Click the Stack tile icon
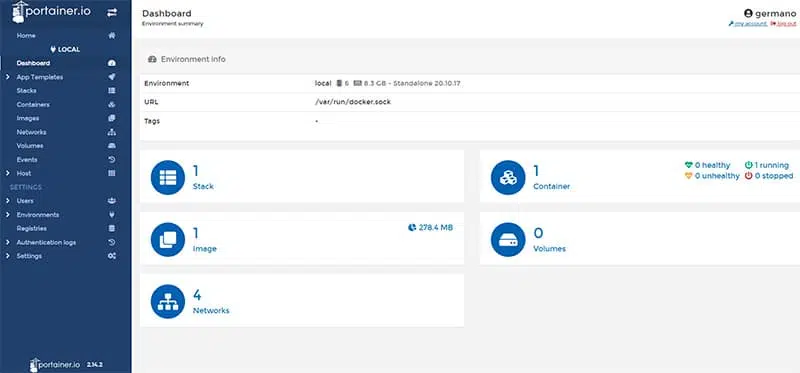Image resolution: width=800 pixels, height=373 pixels. coord(168,177)
